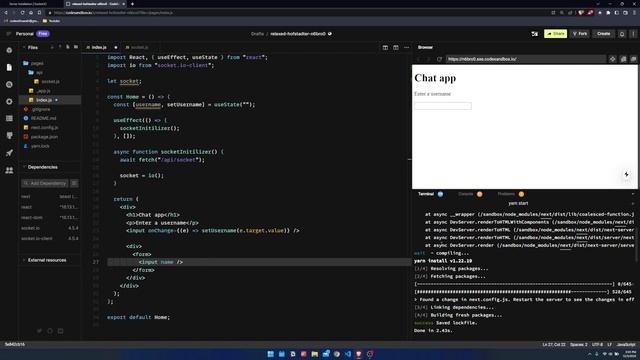Click the preview forward arrow
Viewport: 640px width, 360px height.
coord(428,59)
